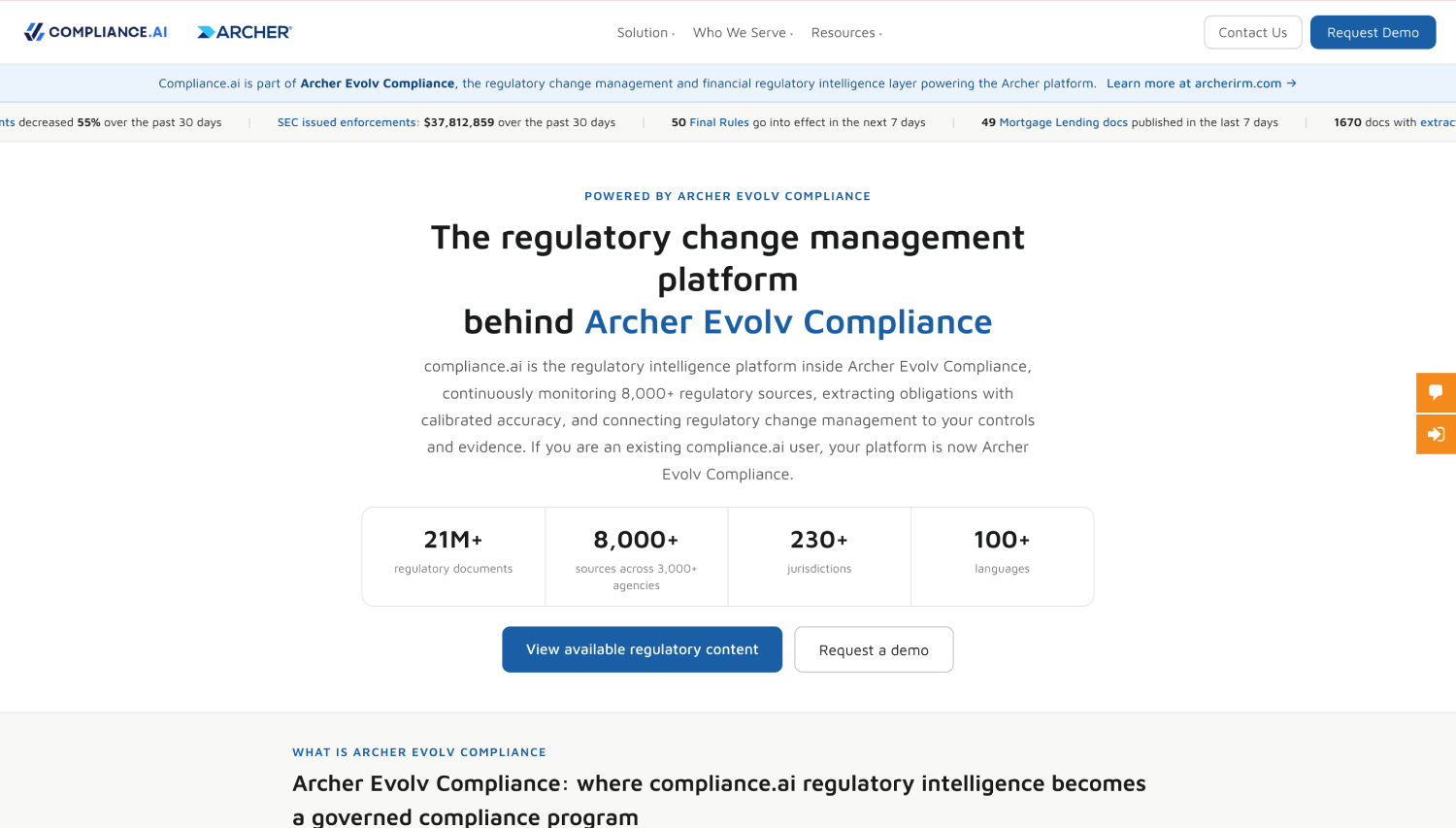Click the Compliance.ai logo
The width and height of the screenshot is (1456, 828).
coord(96,32)
